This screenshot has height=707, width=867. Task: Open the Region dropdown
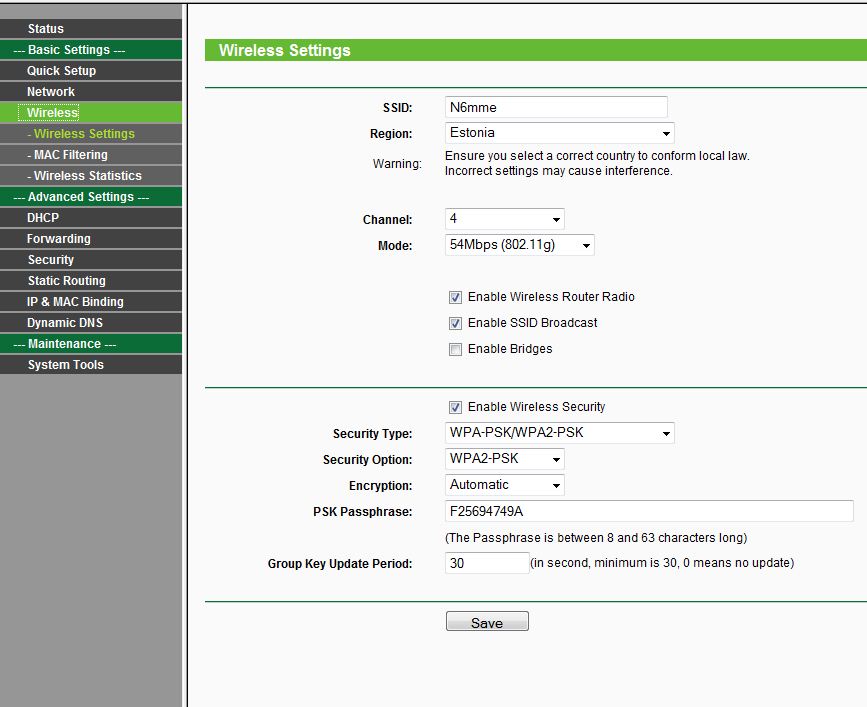pyautogui.click(x=560, y=133)
